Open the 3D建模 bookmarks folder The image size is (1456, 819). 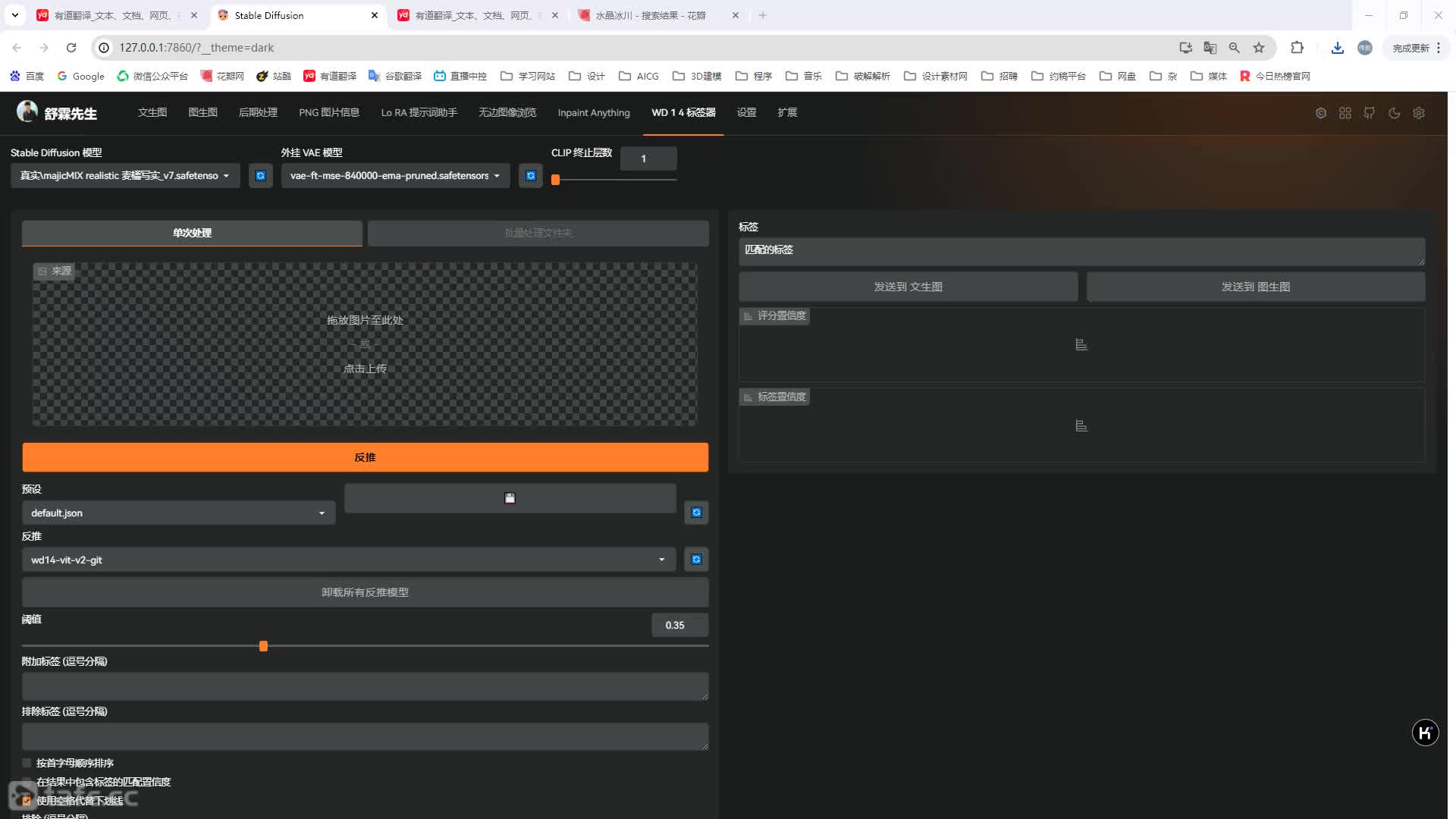(x=697, y=76)
